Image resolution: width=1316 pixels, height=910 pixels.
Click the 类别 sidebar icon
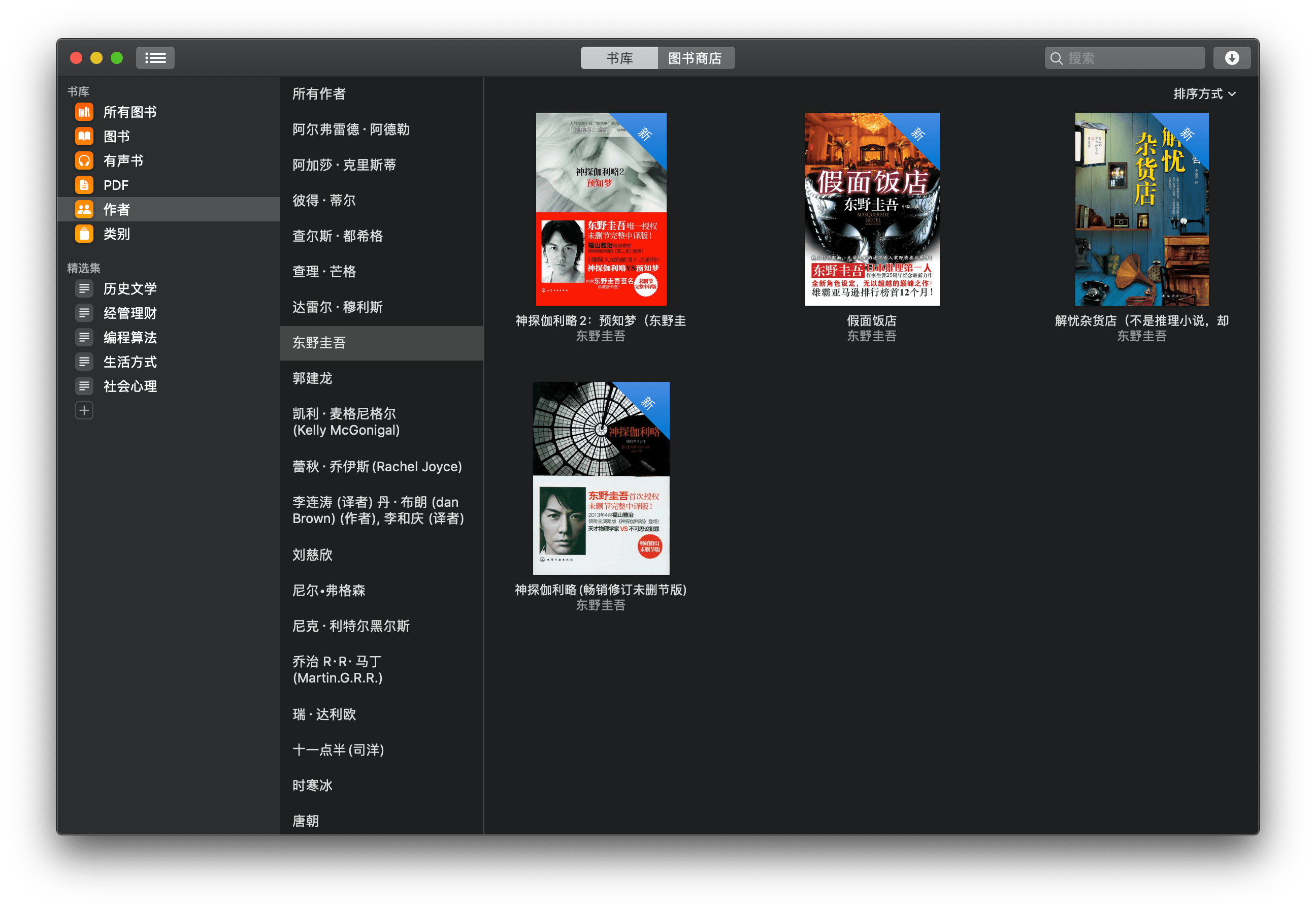(84, 234)
